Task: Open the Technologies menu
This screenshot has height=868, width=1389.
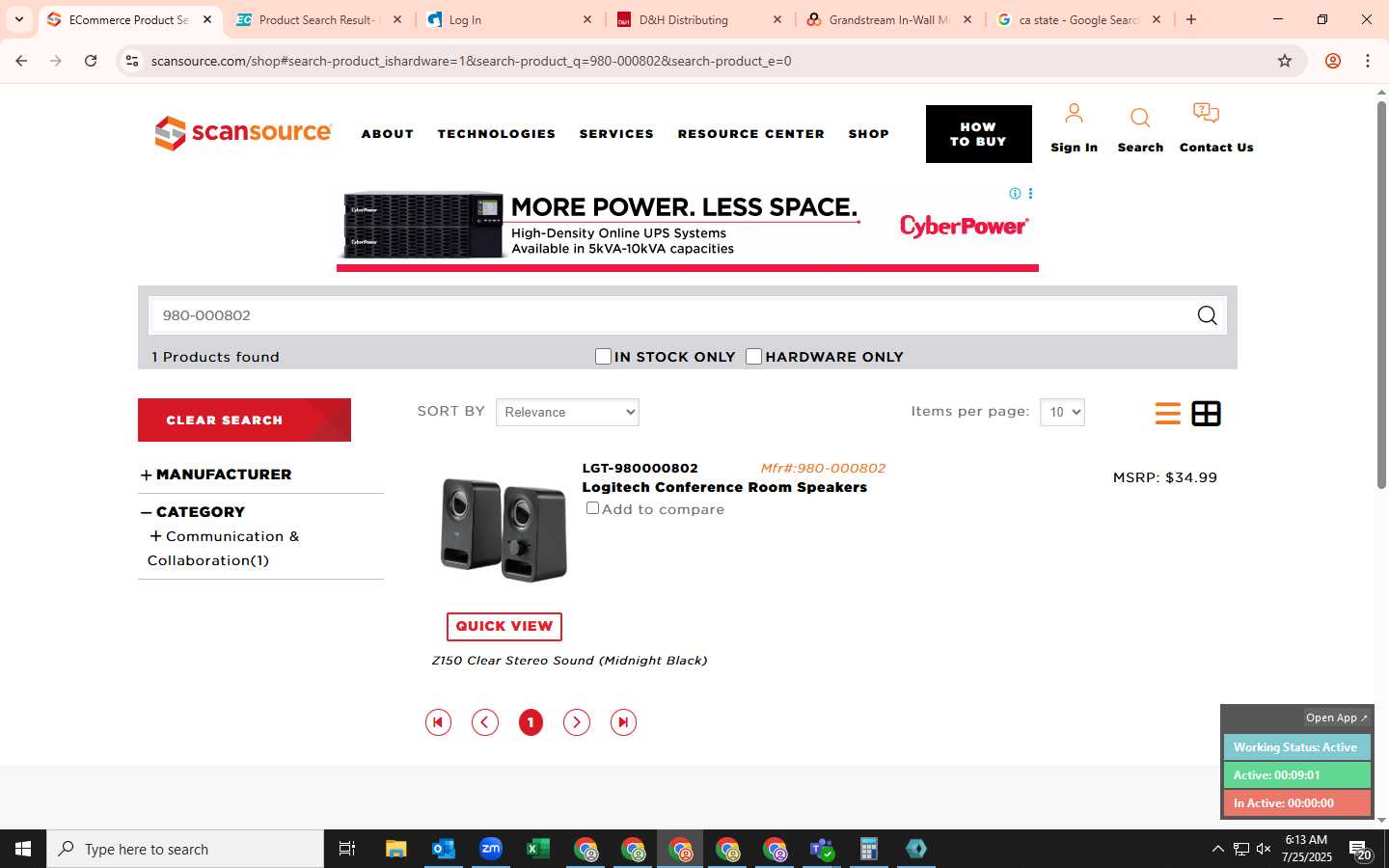Action: (496, 134)
